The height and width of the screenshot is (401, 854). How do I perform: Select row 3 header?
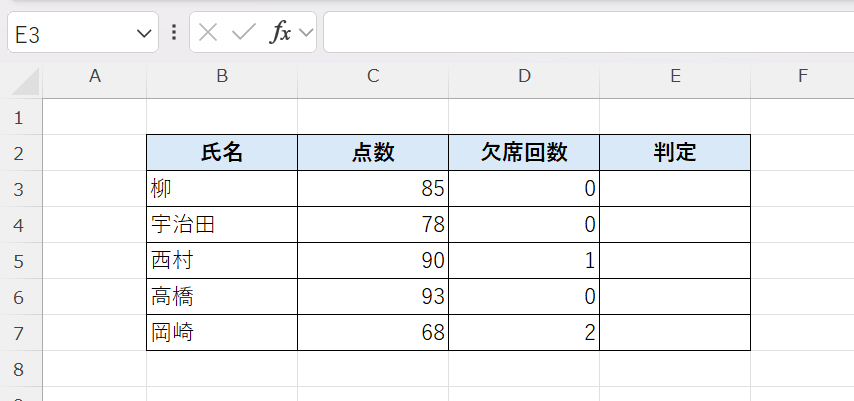click(20, 189)
